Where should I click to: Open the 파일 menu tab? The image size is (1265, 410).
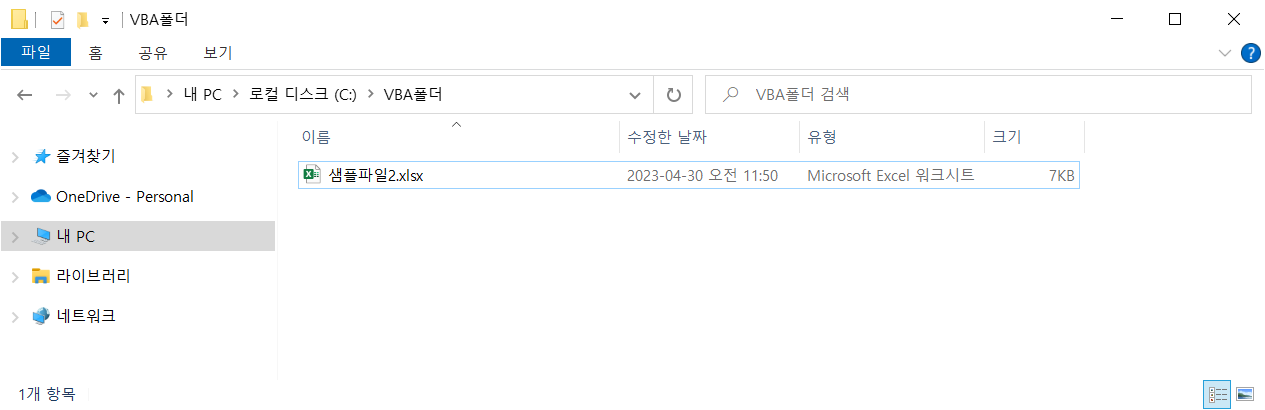[x=36, y=53]
